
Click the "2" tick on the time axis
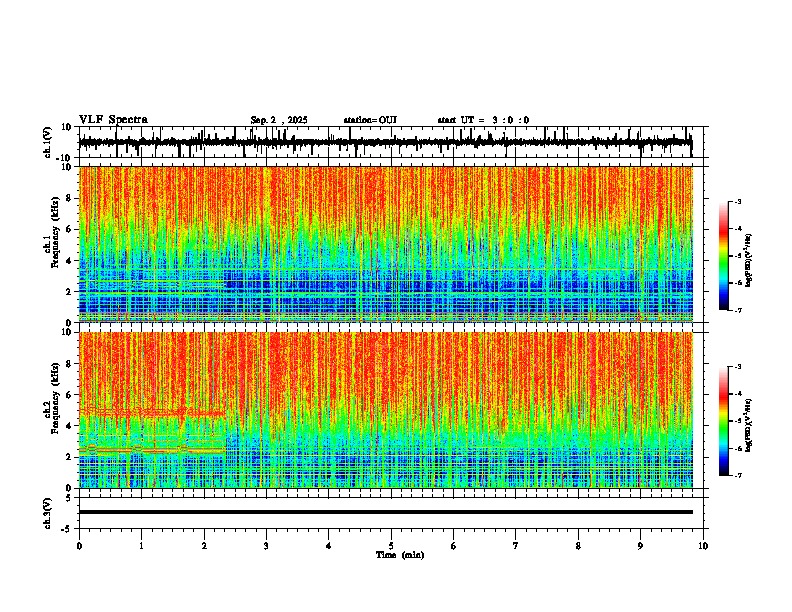coord(204,546)
